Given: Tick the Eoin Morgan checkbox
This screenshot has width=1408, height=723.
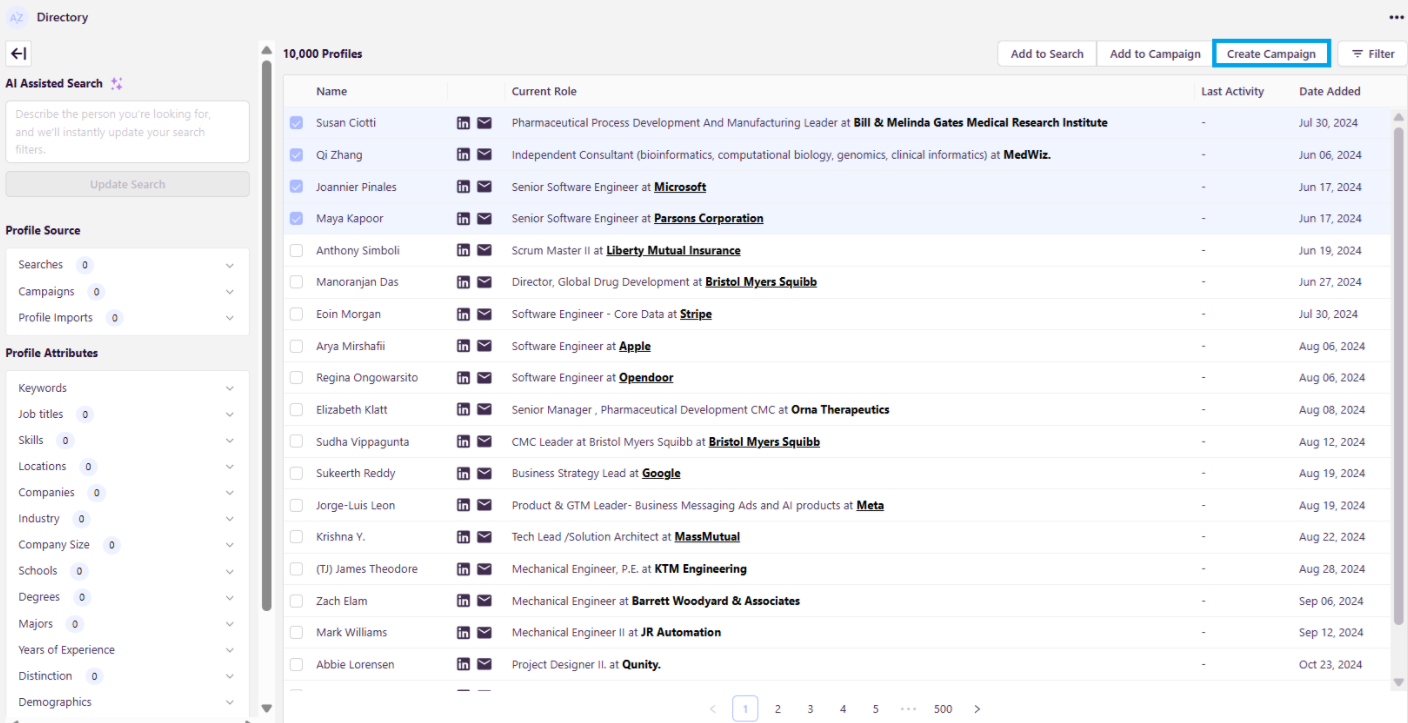Looking at the screenshot, I should coord(296,314).
